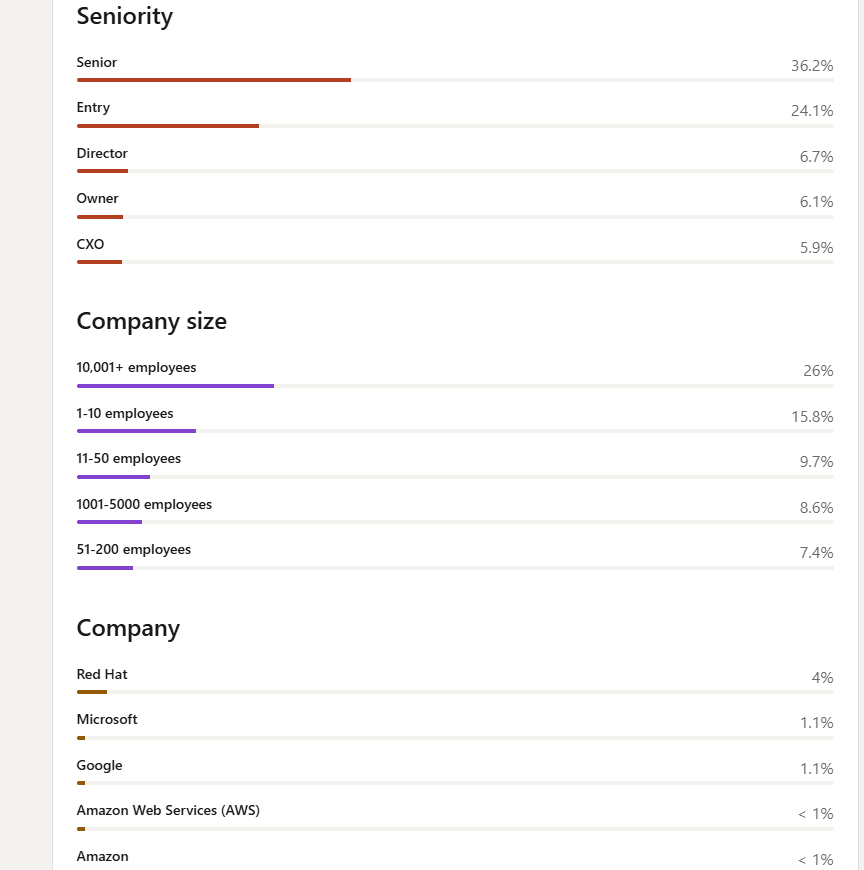Click the Company size section heading
Screen dimensions: 864x870
pos(151,321)
